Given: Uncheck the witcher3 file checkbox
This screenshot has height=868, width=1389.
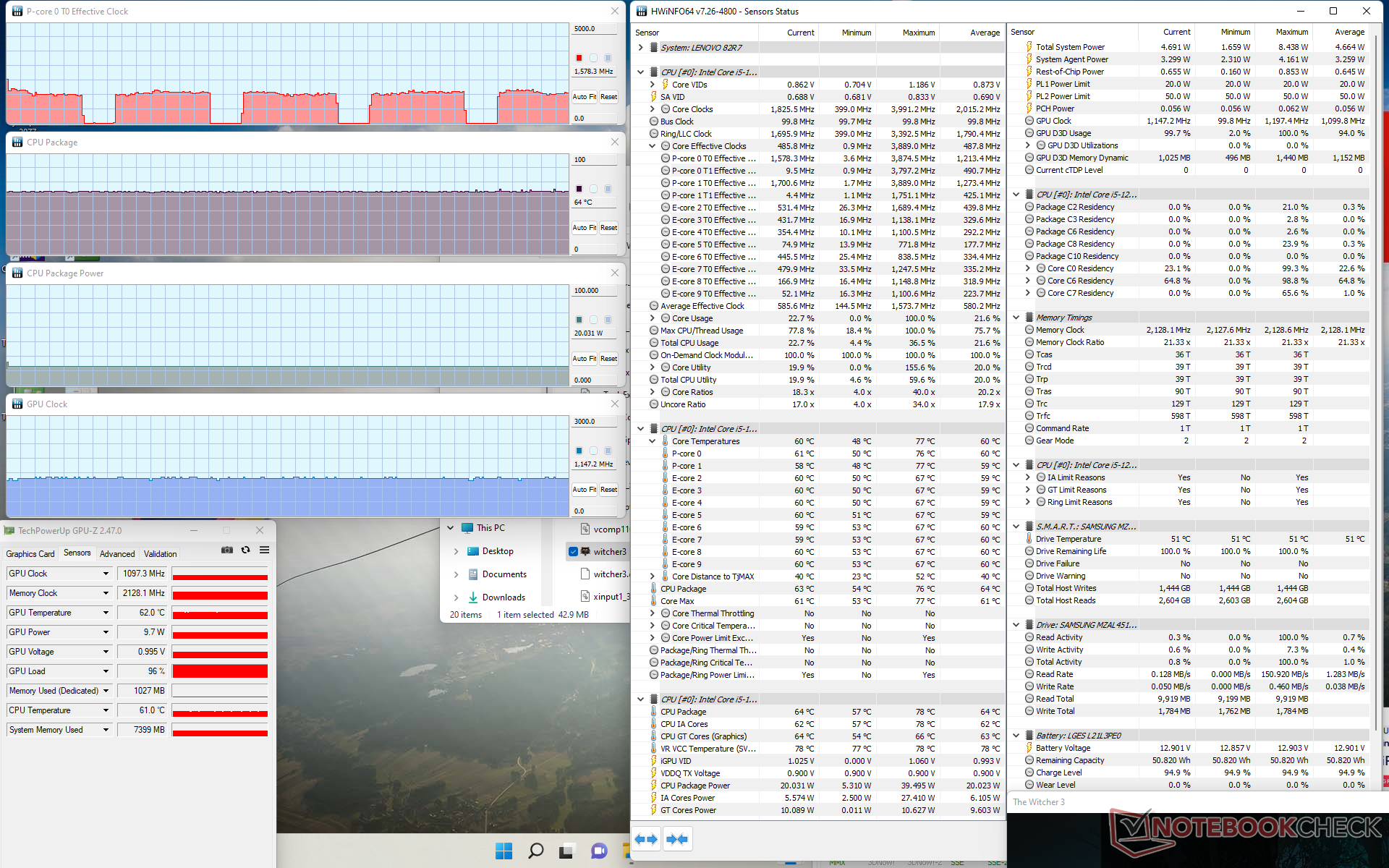Looking at the screenshot, I should (x=574, y=552).
